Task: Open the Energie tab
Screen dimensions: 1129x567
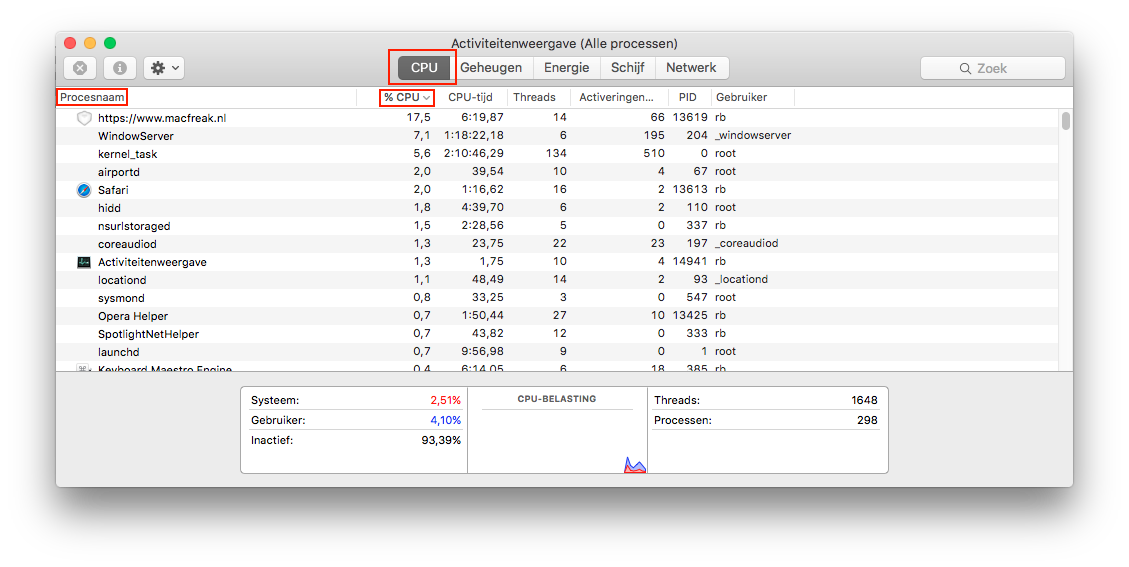Action: [567, 68]
